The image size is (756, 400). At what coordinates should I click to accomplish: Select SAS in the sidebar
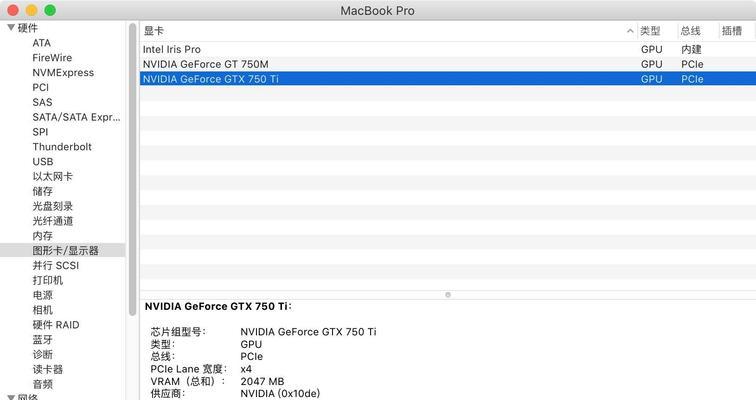[x=42, y=102]
